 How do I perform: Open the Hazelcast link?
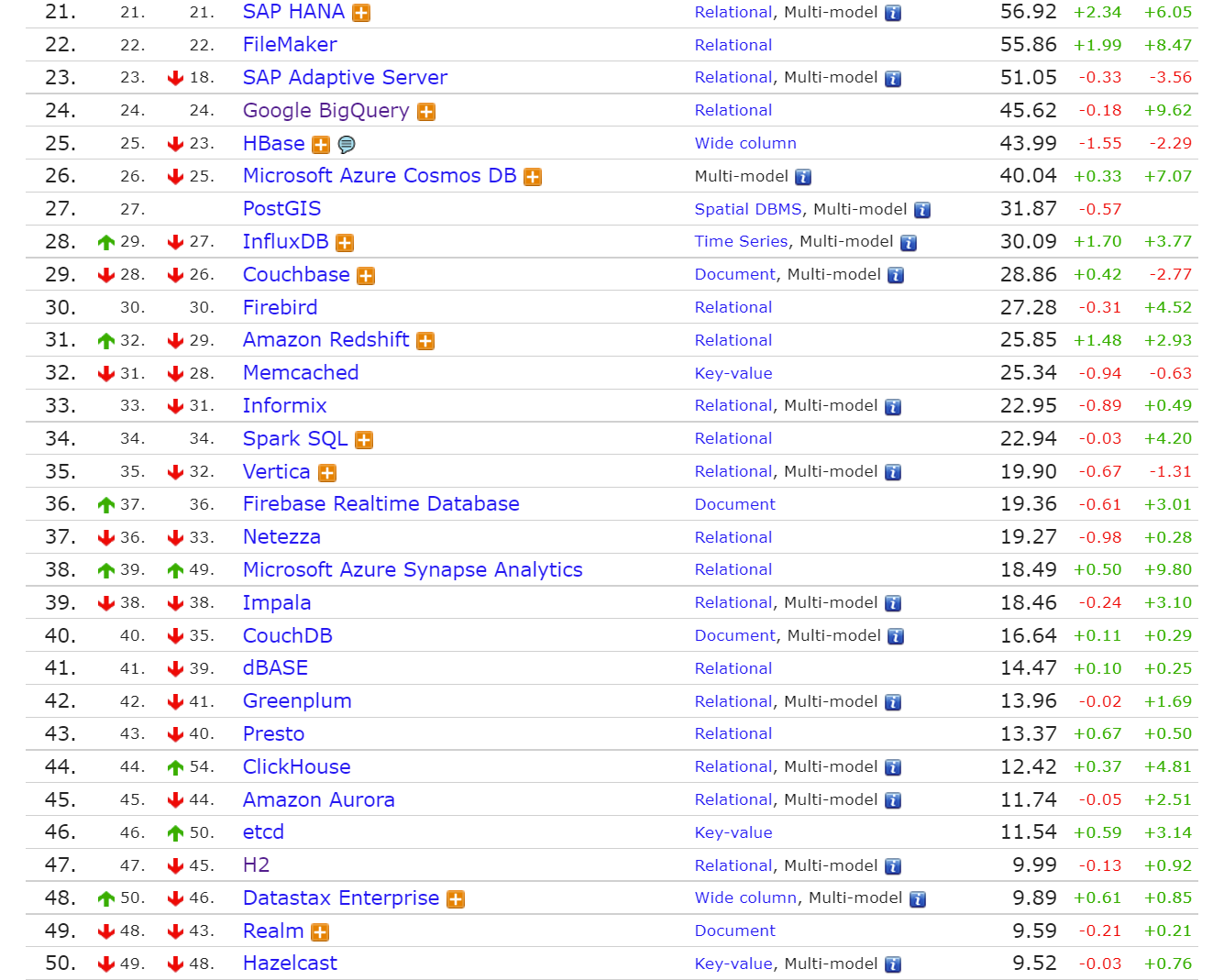290,963
